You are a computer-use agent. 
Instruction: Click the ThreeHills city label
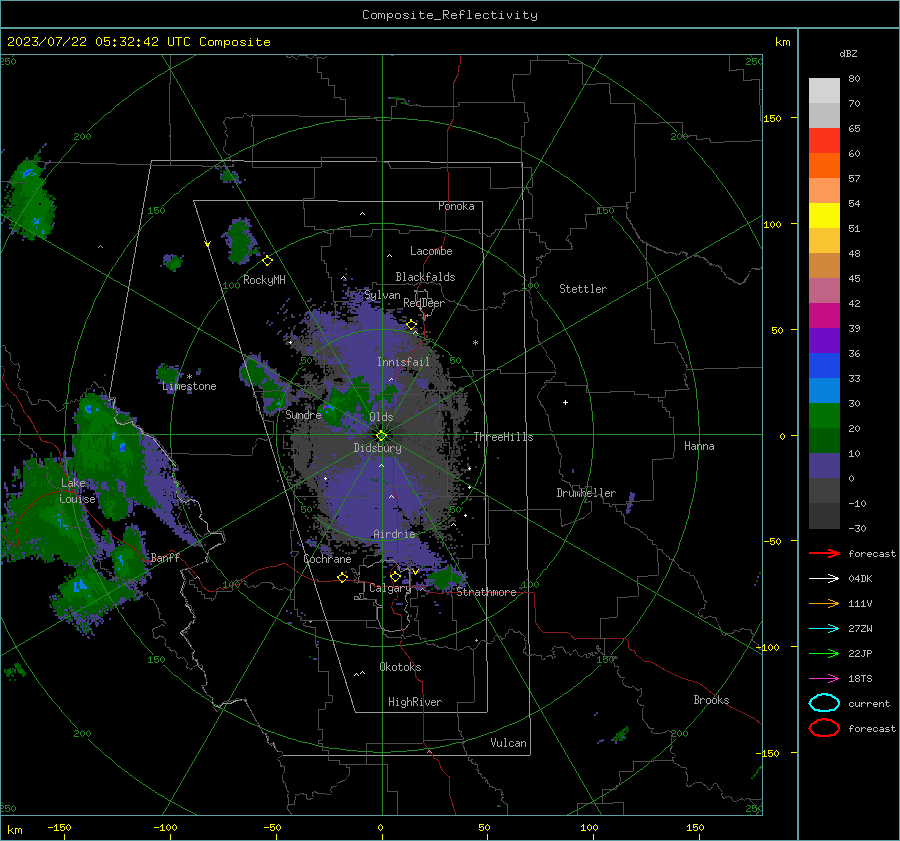(503, 437)
